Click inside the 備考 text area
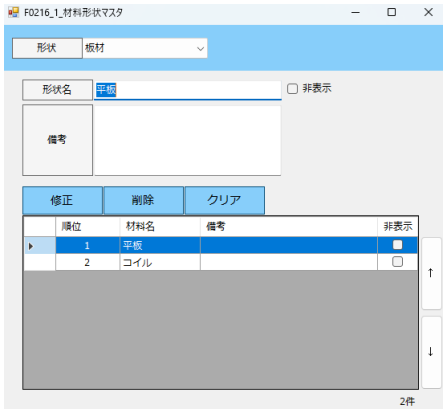Screen dimensions: 445x413 [188, 140]
